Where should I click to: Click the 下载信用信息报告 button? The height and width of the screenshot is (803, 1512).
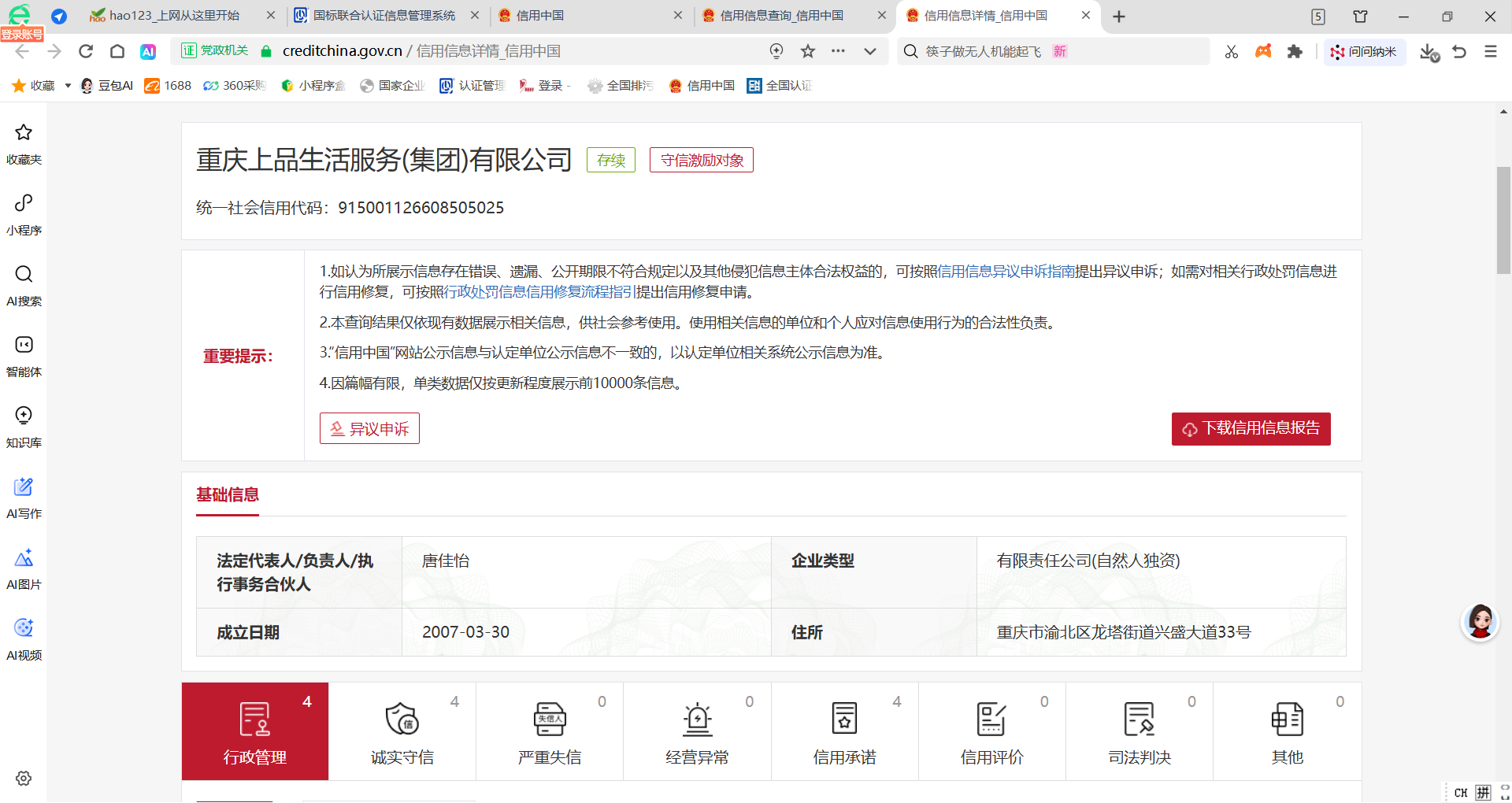point(1251,428)
